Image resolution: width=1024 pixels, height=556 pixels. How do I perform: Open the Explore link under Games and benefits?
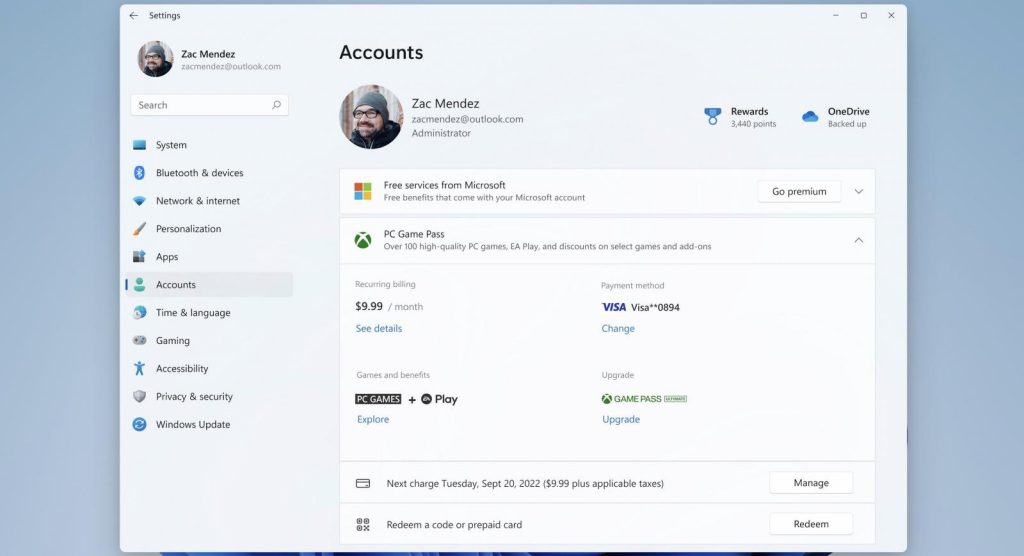373,419
